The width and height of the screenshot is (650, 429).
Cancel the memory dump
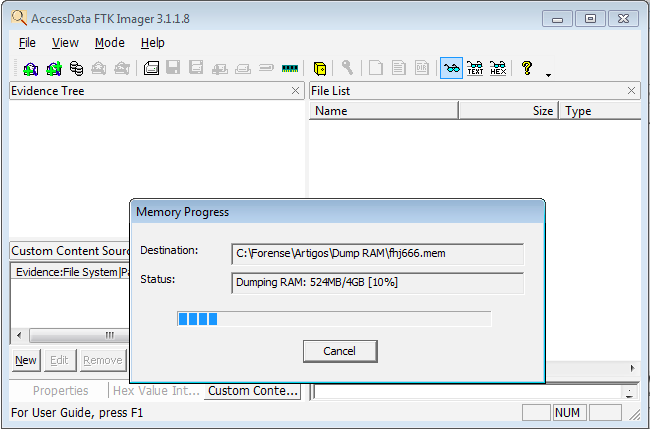coord(340,351)
